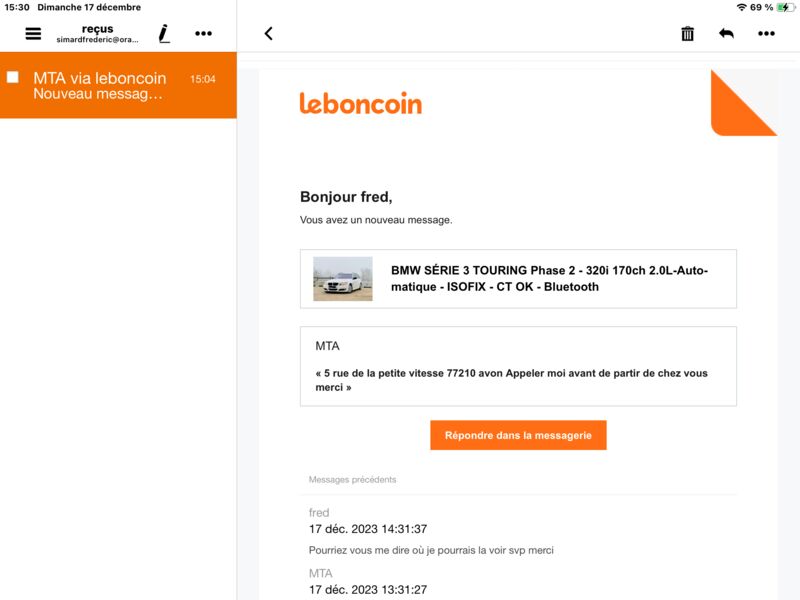Open inbox list more options dots
This screenshot has height=600, width=800.
pos(204,34)
